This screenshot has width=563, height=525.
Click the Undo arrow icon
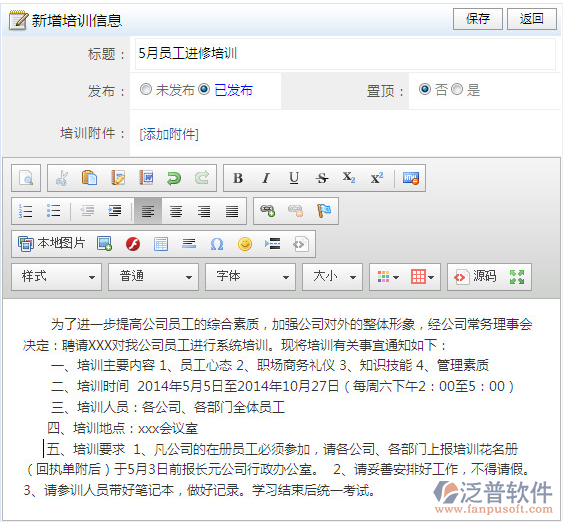174,178
